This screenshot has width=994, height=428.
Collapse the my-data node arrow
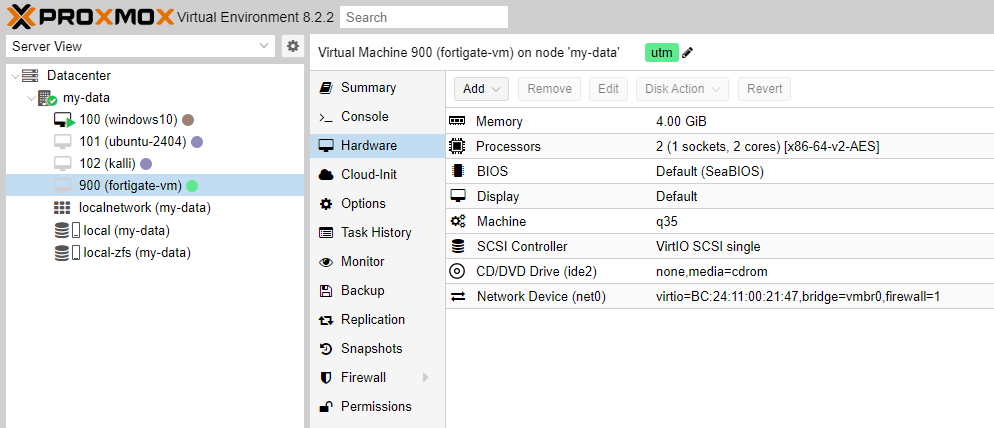coord(30,98)
